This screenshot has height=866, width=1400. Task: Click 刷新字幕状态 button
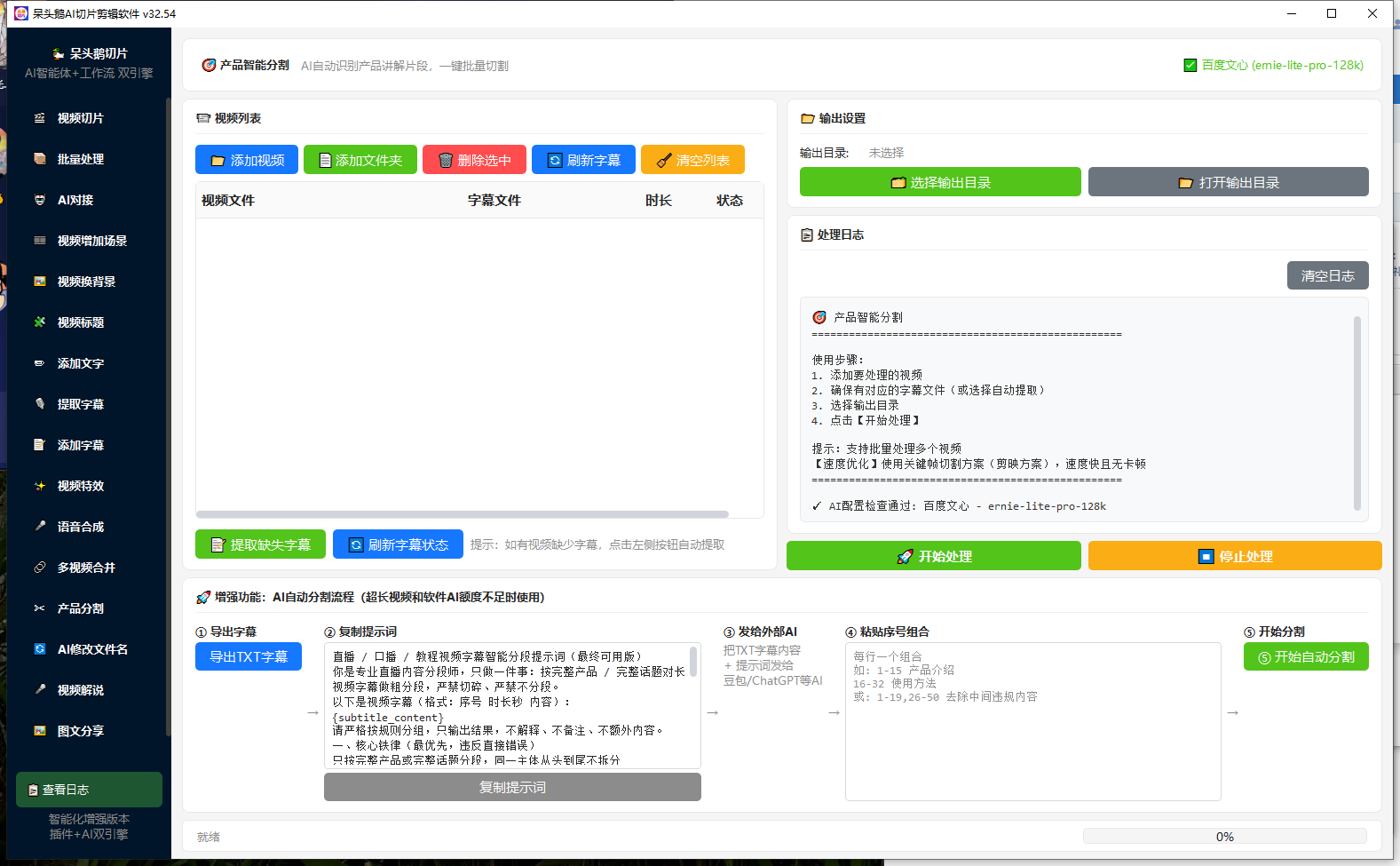[398, 544]
